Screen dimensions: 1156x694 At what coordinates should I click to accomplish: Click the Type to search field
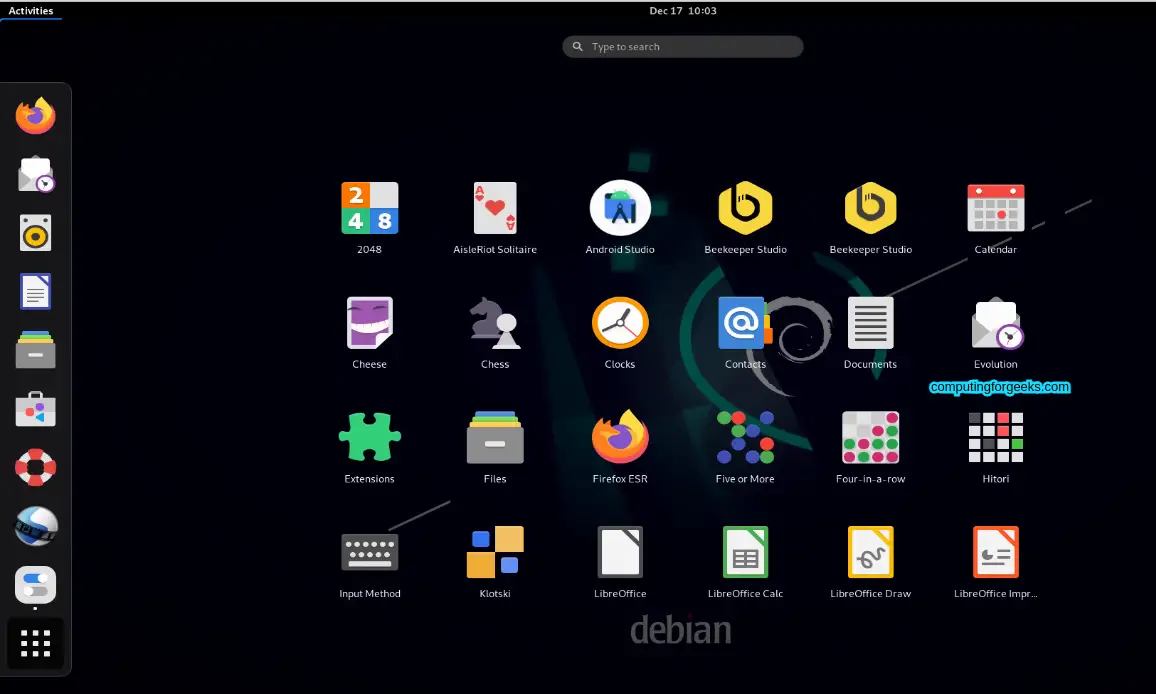(x=683, y=46)
